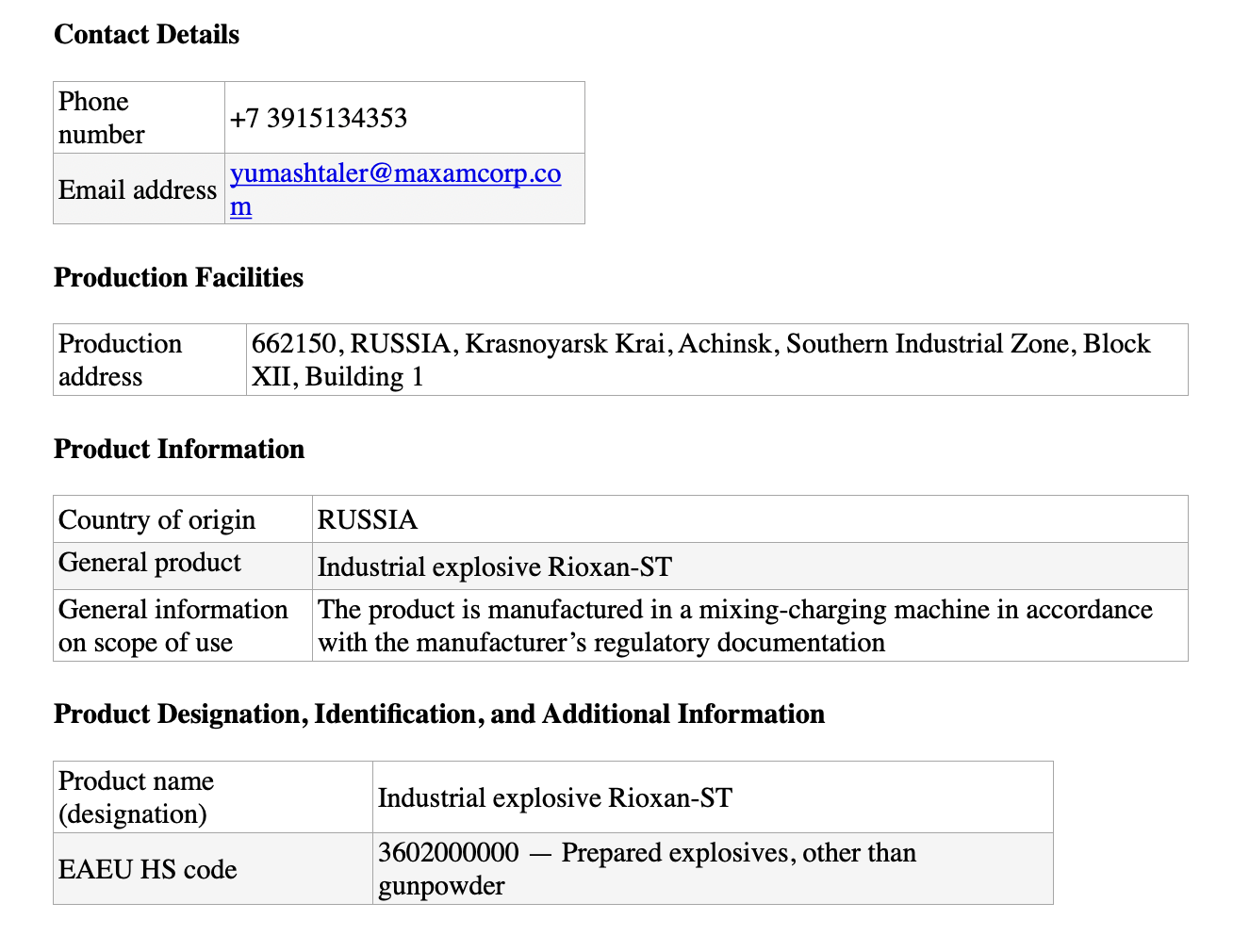The height and width of the screenshot is (952, 1233).
Task: Click the mixing-charging machine description text
Action: pos(734,626)
